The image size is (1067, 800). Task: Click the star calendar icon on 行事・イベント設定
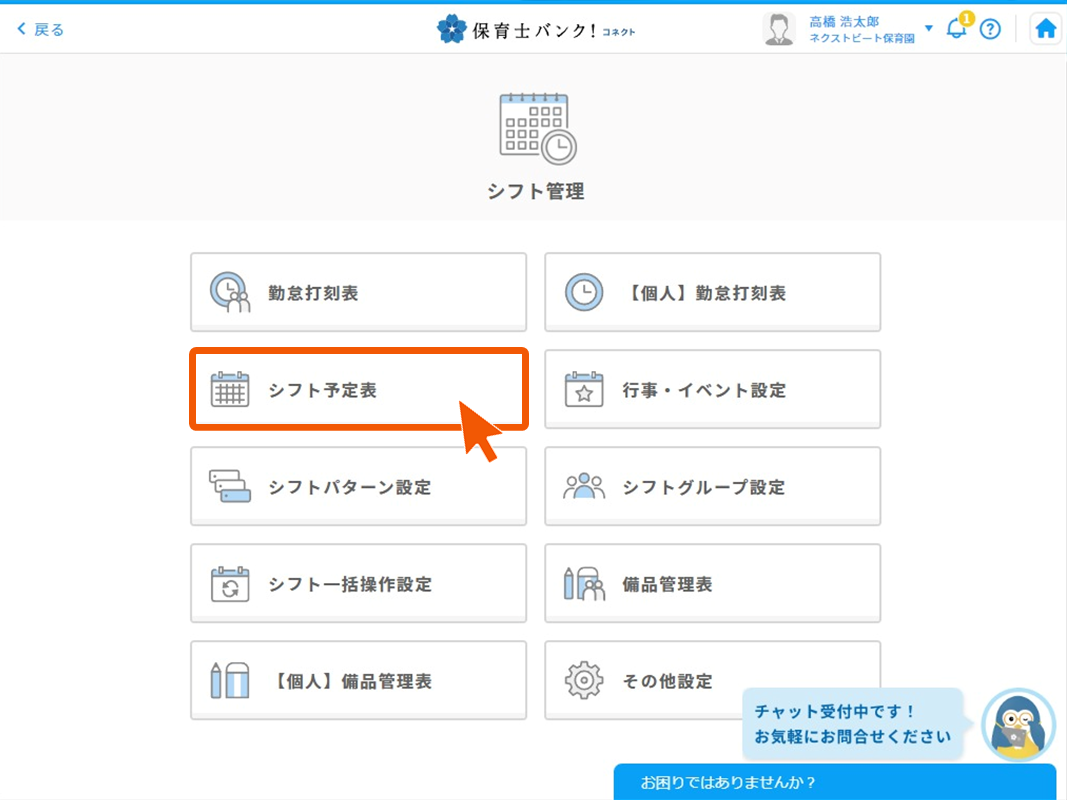(585, 389)
